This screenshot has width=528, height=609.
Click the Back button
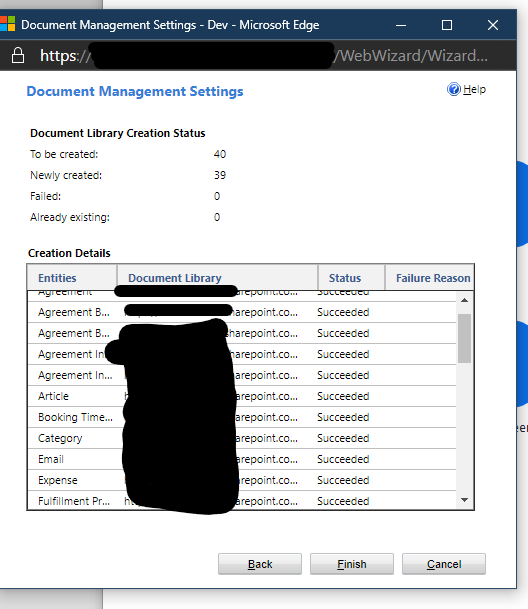coord(260,564)
